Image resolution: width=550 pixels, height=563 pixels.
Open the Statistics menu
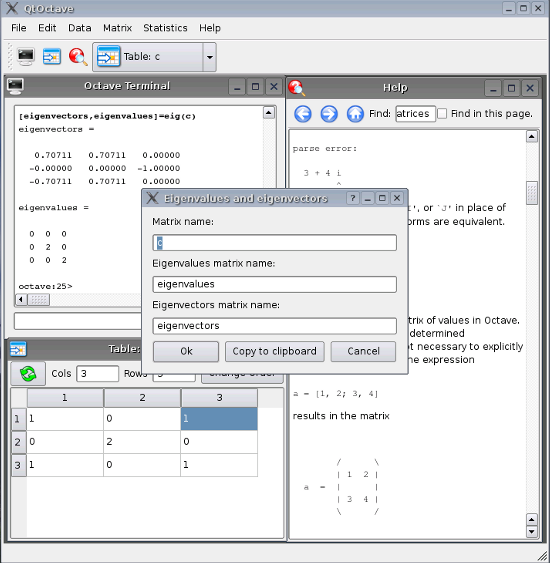[x=165, y=28]
